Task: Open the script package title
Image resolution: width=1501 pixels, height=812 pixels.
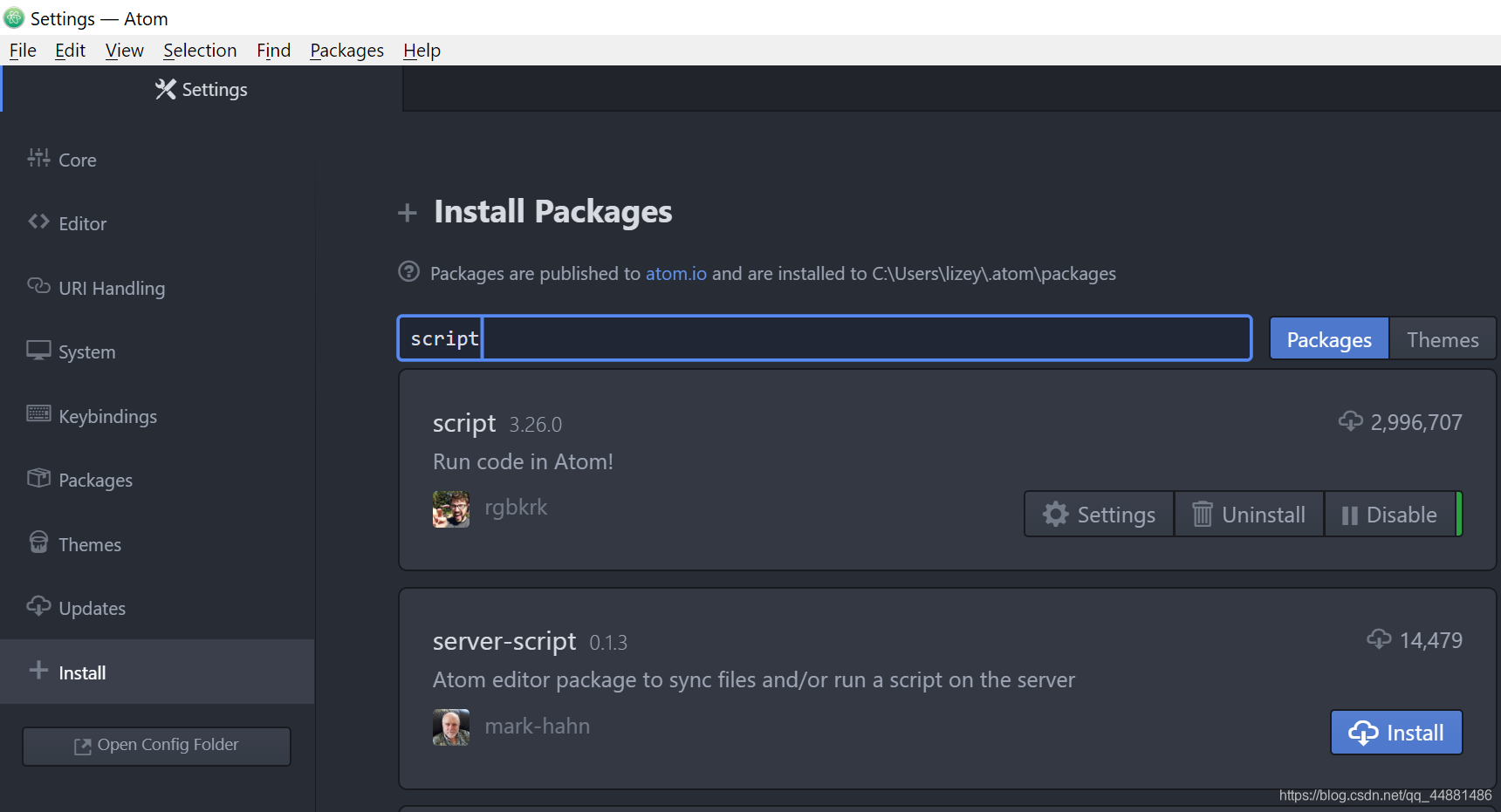Action: tap(464, 423)
